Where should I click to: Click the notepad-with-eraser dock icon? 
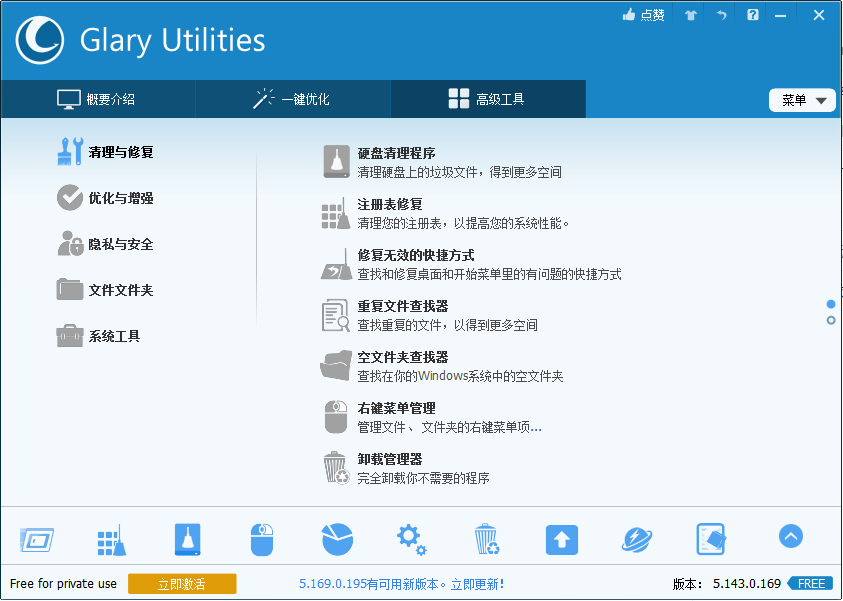(711, 539)
